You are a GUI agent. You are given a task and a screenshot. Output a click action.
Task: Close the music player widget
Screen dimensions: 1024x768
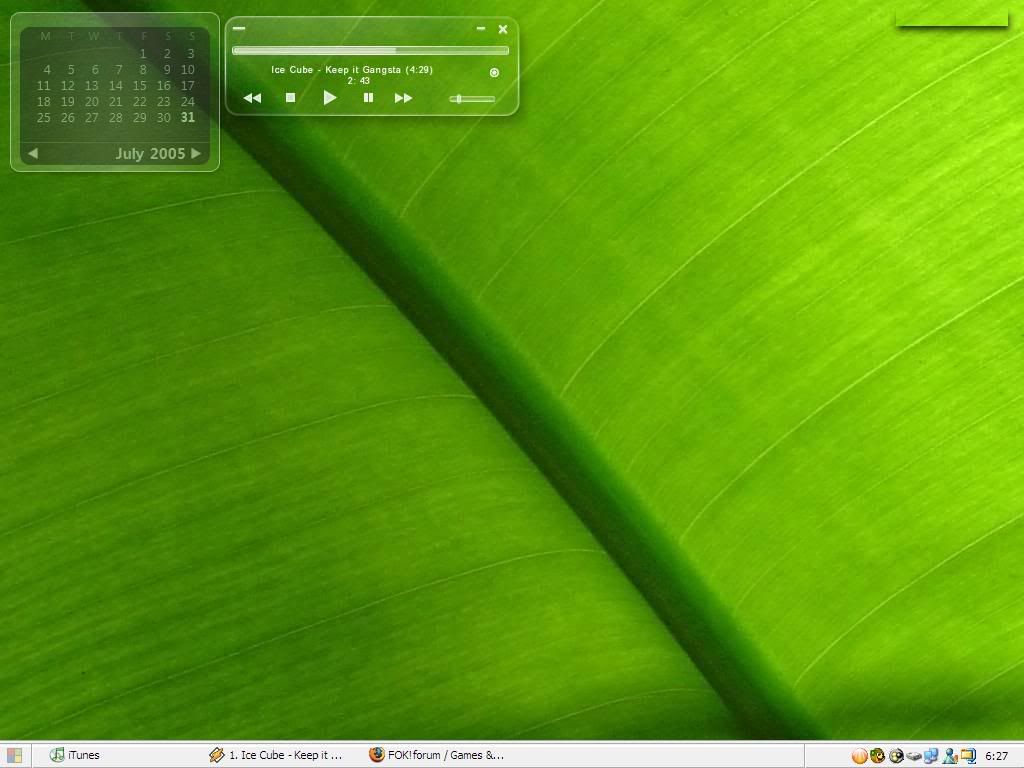pyautogui.click(x=503, y=29)
